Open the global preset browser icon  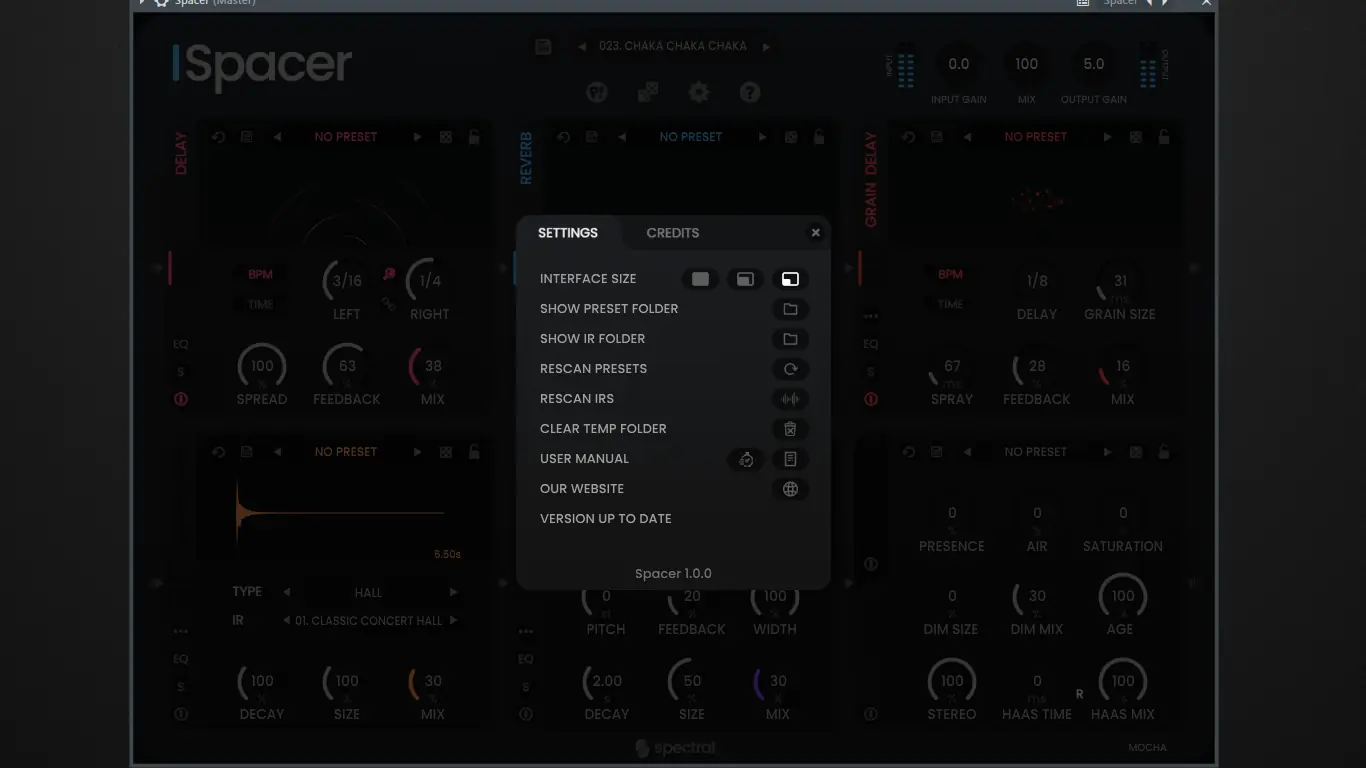[x=543, y=46]
